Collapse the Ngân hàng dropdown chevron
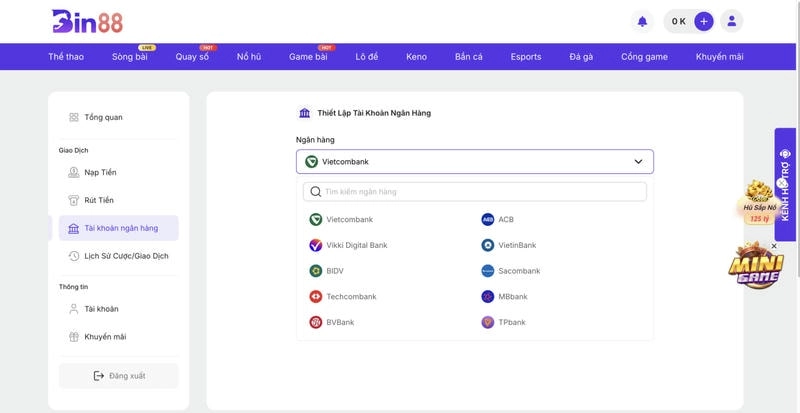 click(x=638, y=161)
